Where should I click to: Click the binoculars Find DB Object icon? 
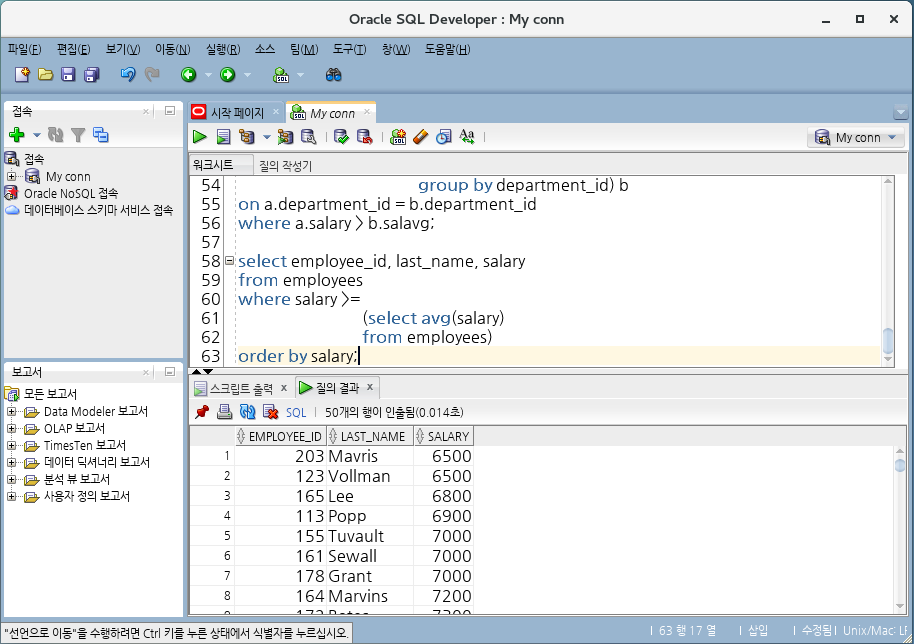pyautogui.click(x=333, y=75)
